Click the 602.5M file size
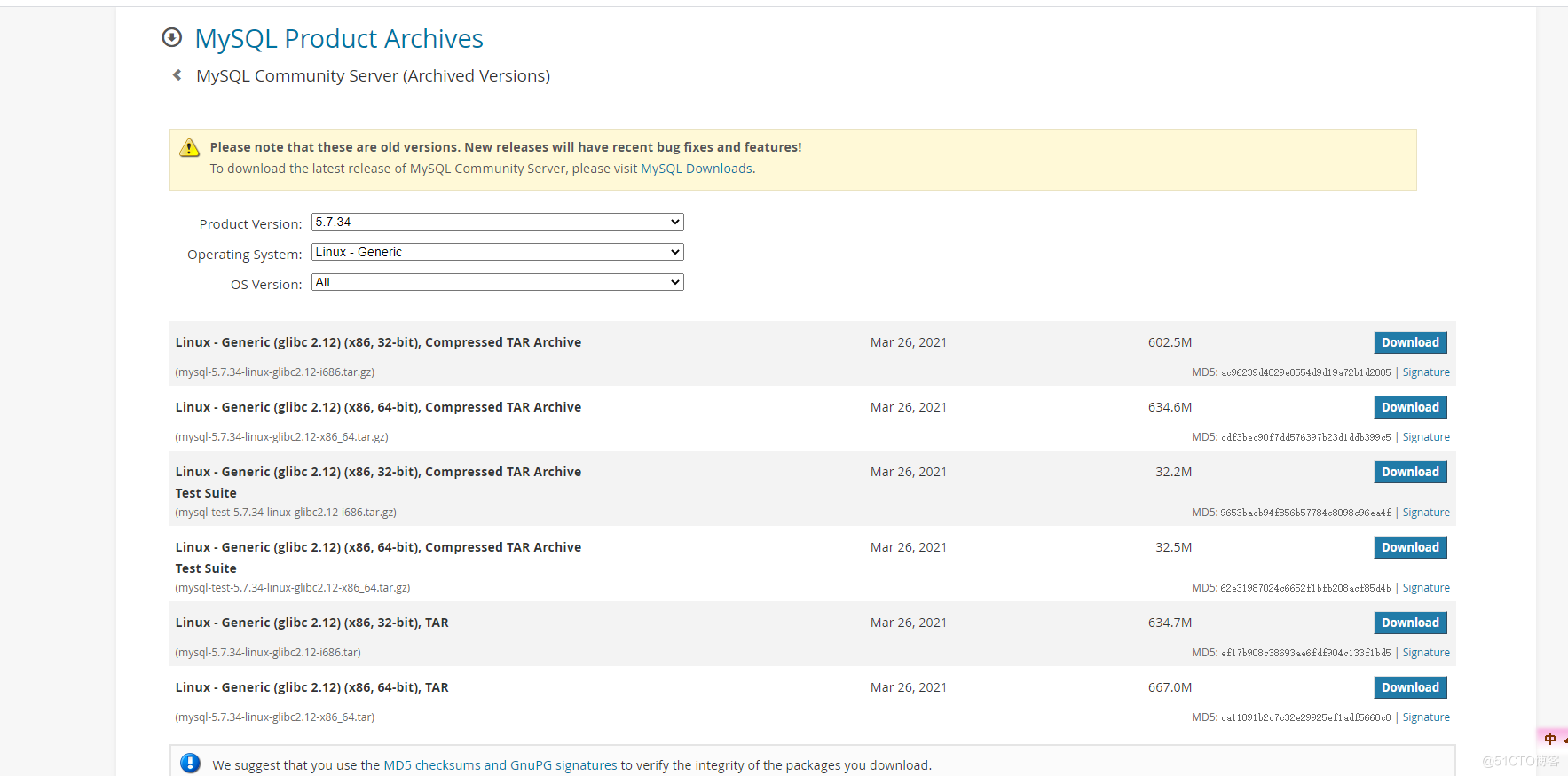1568x776 pixels. [1170, 342]
